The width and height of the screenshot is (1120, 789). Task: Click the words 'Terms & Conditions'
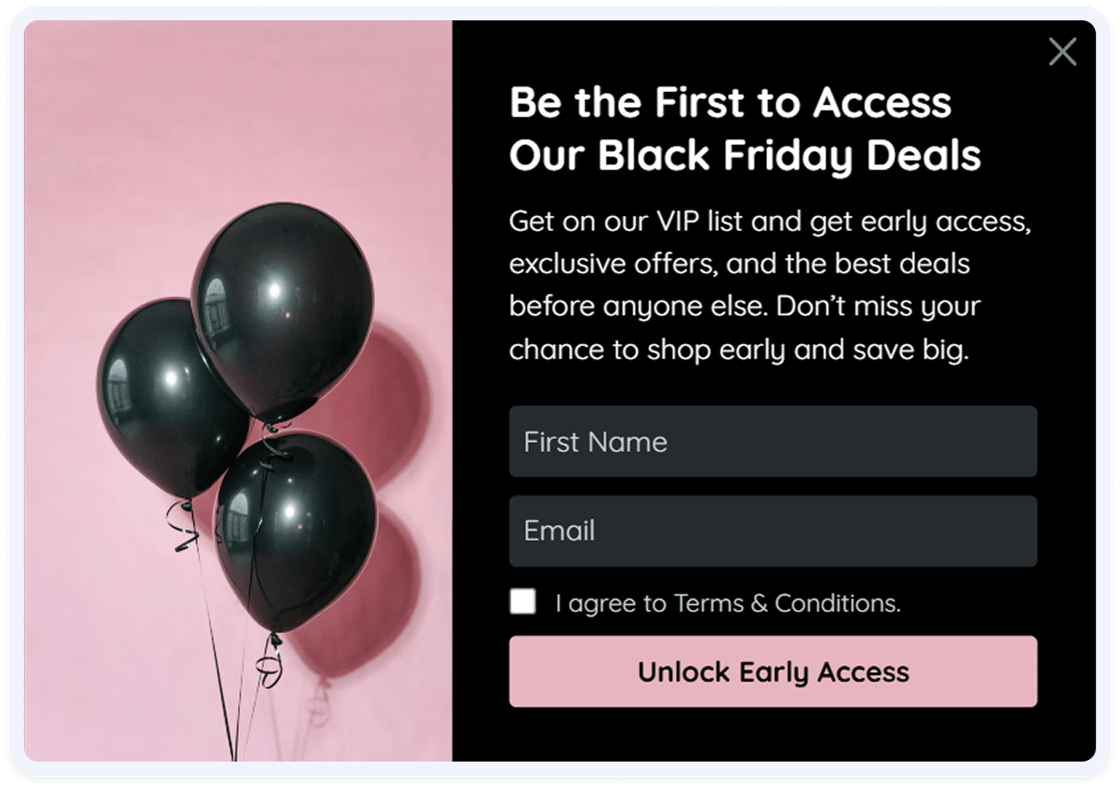pyautogui.click(x=787, y=604)
